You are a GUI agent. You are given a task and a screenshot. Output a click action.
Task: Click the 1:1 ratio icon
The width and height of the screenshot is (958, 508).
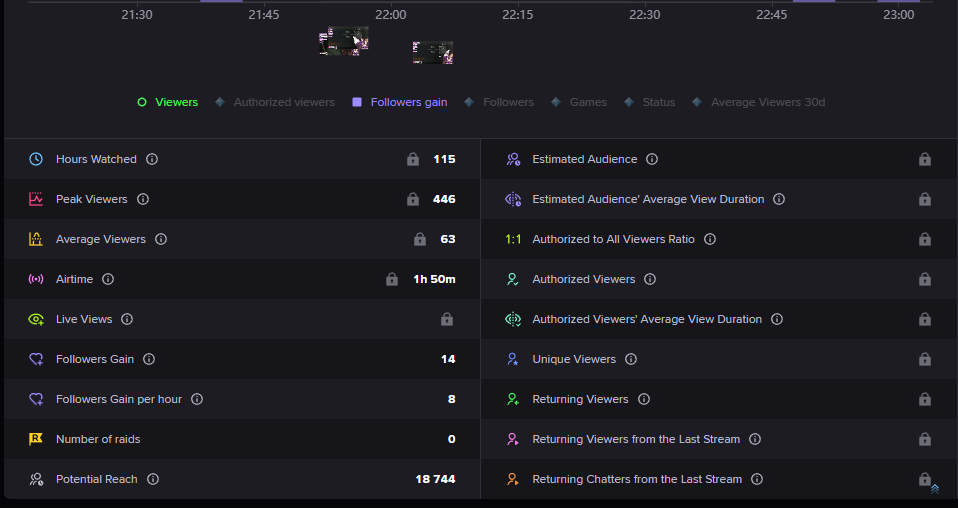[x=513, y=239]
